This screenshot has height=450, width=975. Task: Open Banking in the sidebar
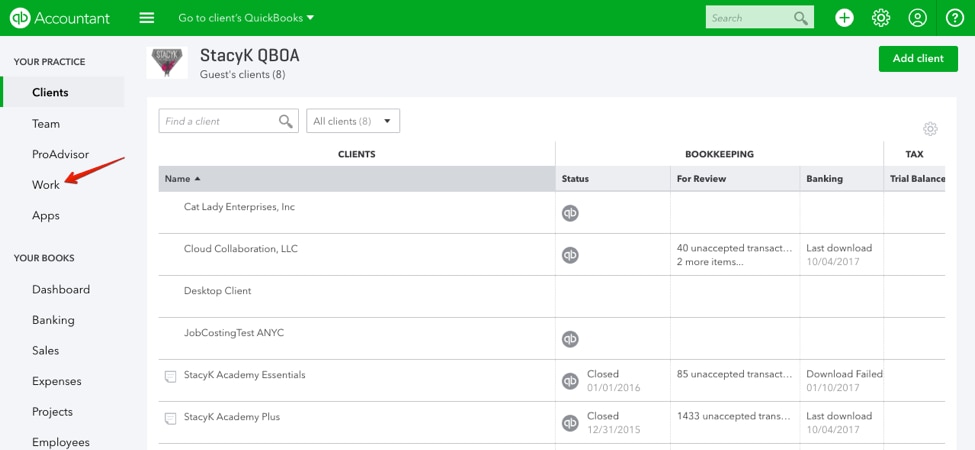click(53, 320)
